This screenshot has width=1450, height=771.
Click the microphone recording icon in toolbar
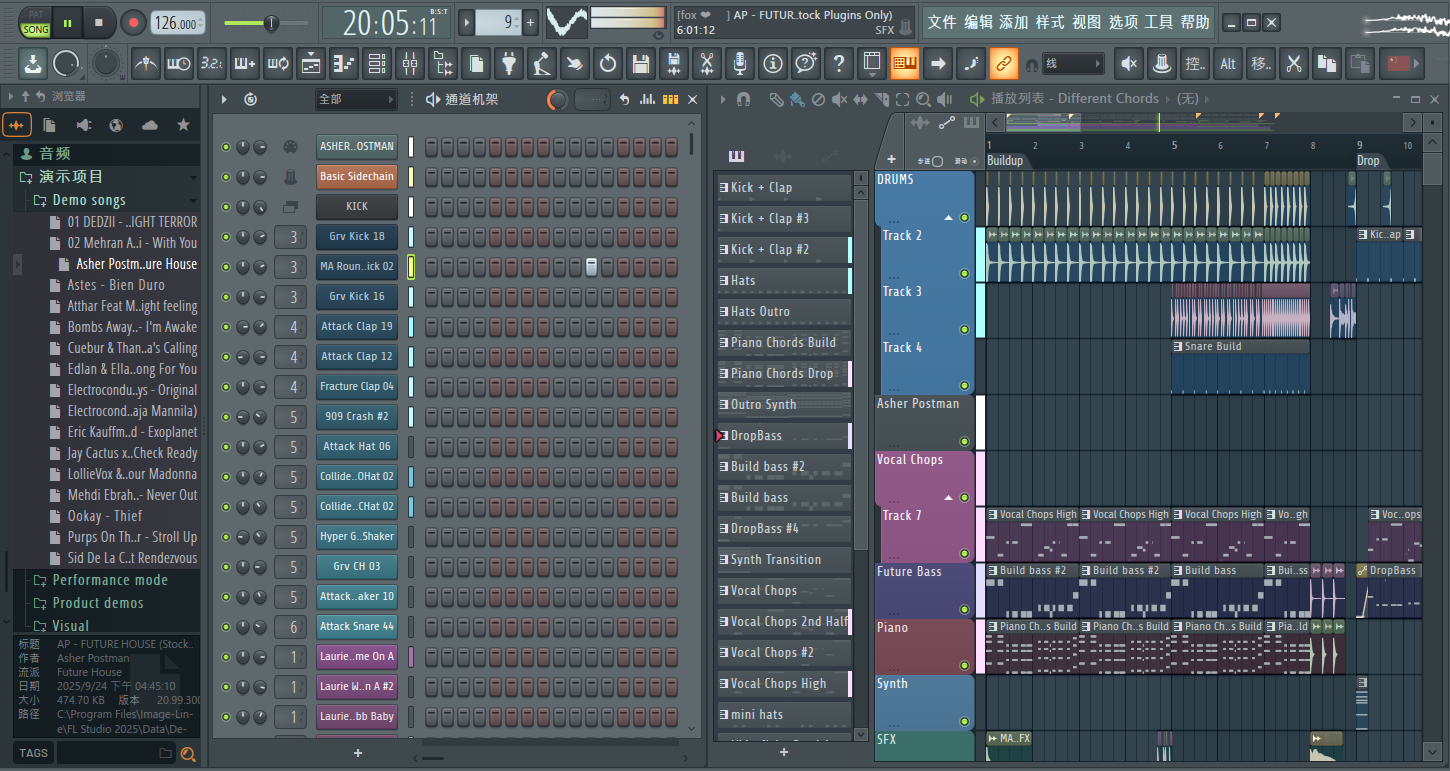pos(739,64)
